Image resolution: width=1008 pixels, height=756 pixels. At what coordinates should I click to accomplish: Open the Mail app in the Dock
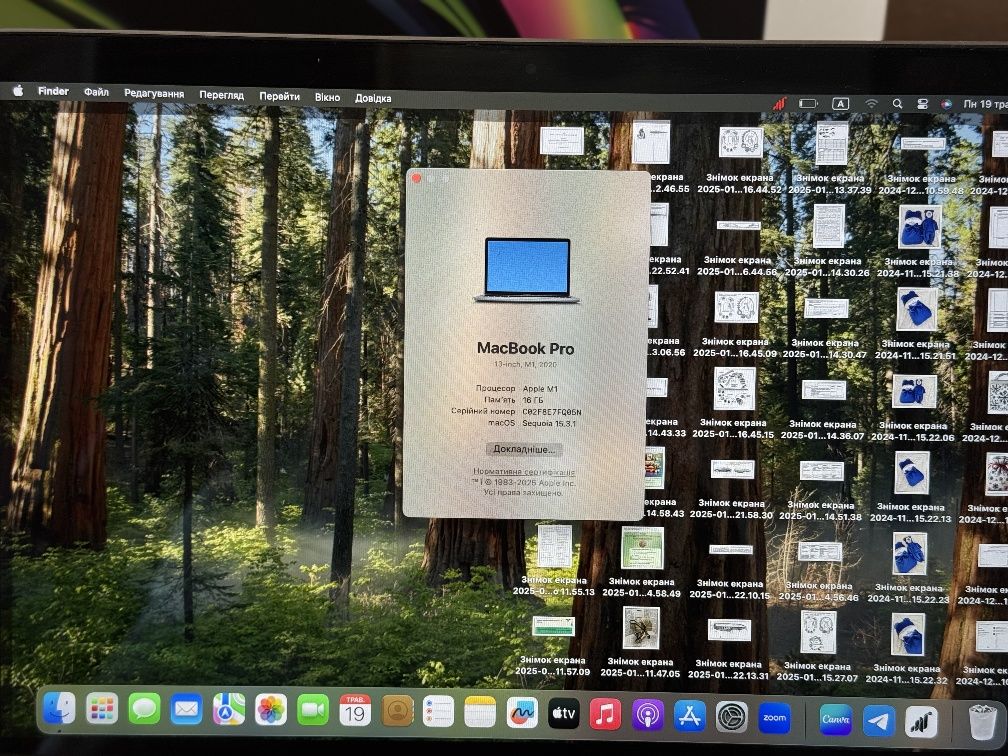point(186,710)
